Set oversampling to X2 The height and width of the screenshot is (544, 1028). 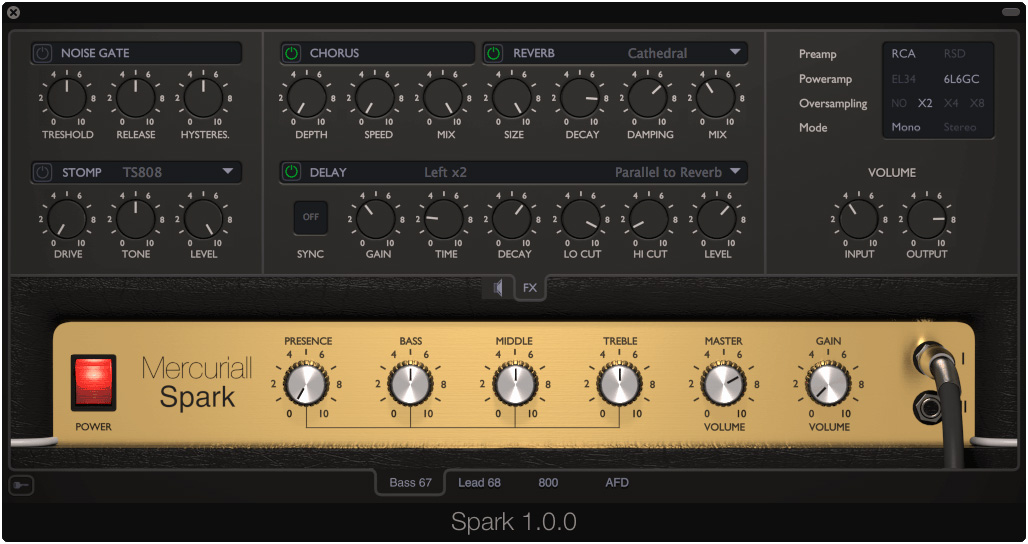tap(925, 103)
